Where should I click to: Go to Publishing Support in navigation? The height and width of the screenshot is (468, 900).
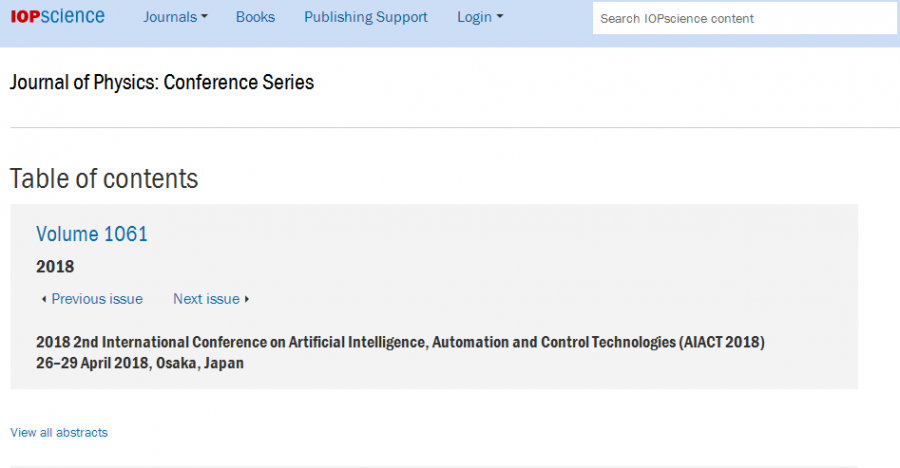[365, 17]
